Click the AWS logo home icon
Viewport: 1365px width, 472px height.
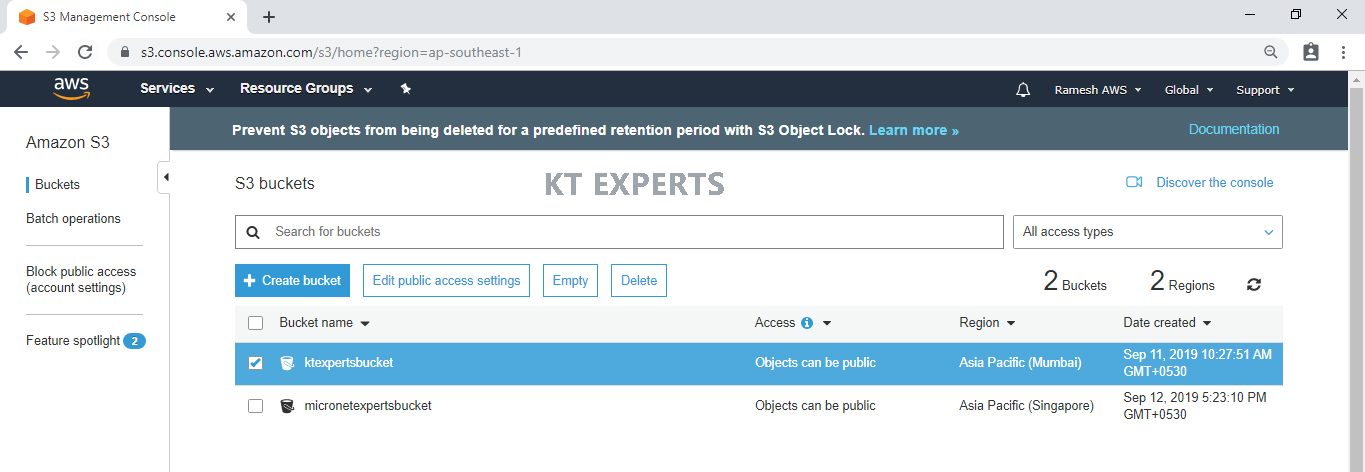point(72,89)
